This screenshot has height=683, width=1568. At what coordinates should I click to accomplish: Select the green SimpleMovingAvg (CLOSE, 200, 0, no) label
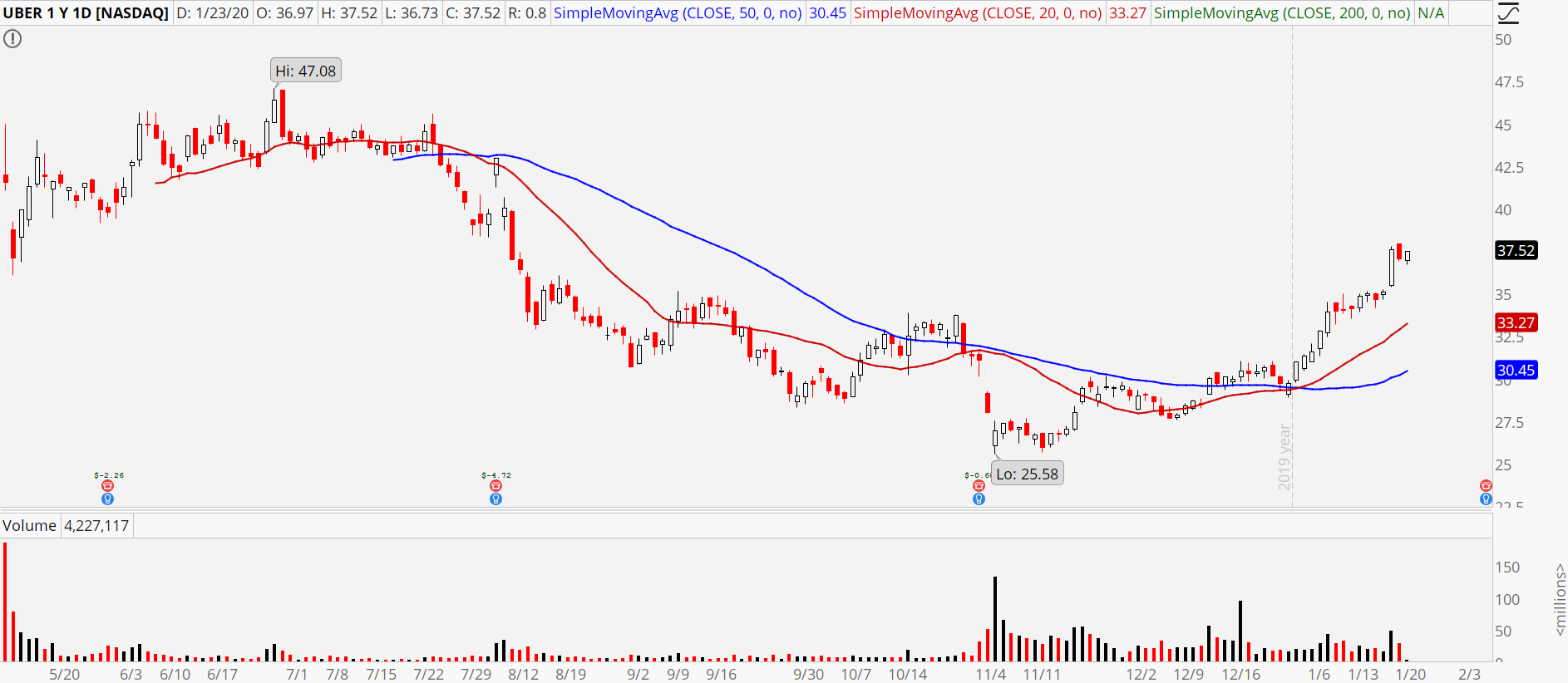pyautogui.click(x=1282, y=13)
